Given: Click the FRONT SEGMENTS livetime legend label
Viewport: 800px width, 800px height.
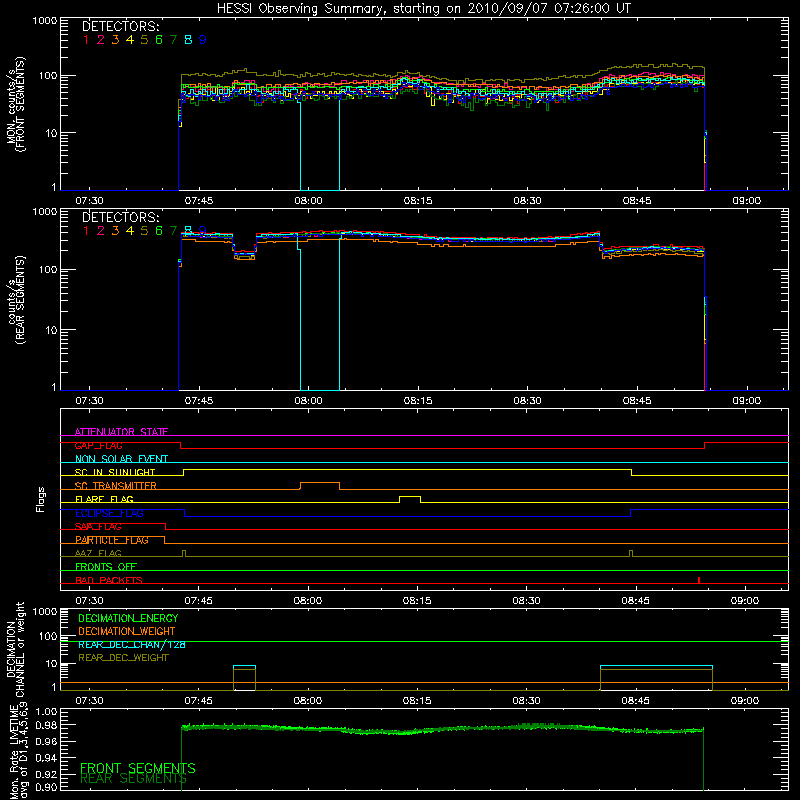Looking at the screenshot, I should pos(138,768).
